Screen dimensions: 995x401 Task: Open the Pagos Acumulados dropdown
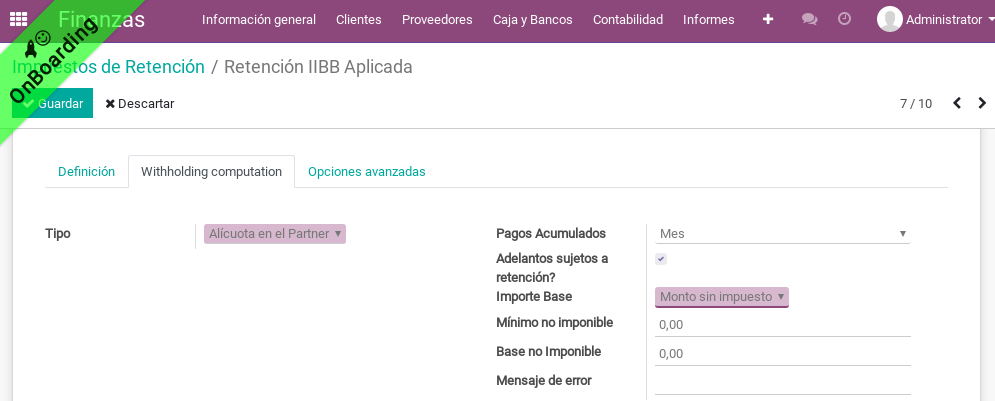point(782,233)
